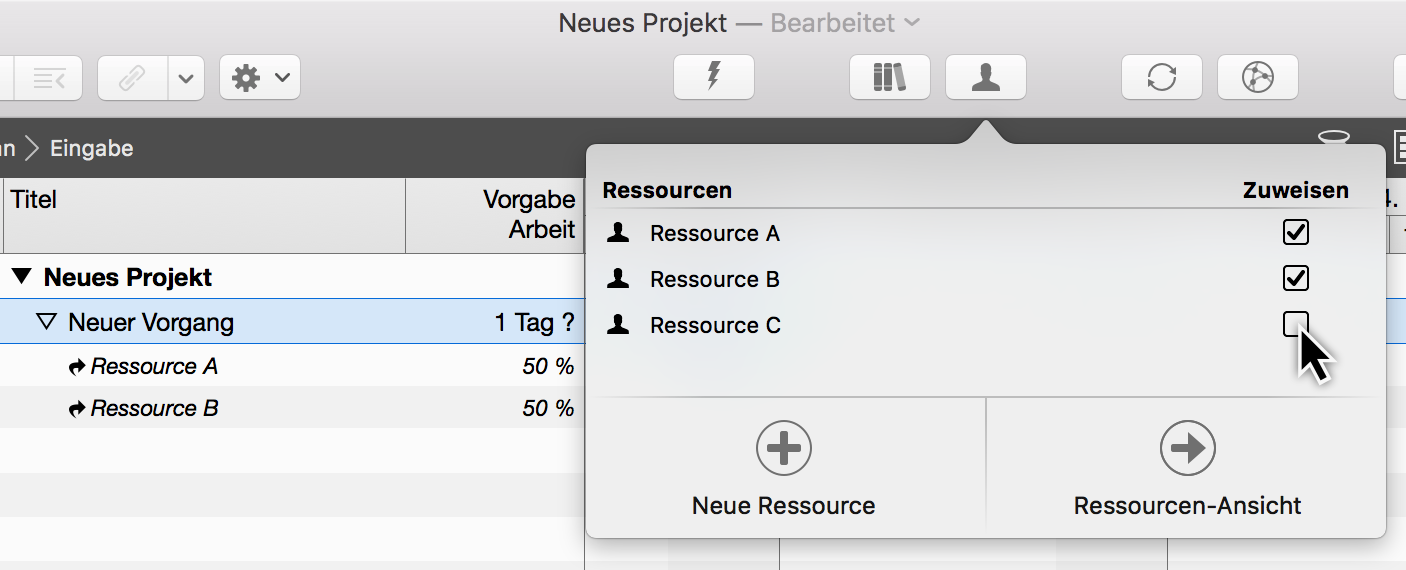Image resolution: width=1406 pixels, height=570 pixels.
Task: Collapse the Neues Projekt group triangle
Action: [x=22, y=277]
